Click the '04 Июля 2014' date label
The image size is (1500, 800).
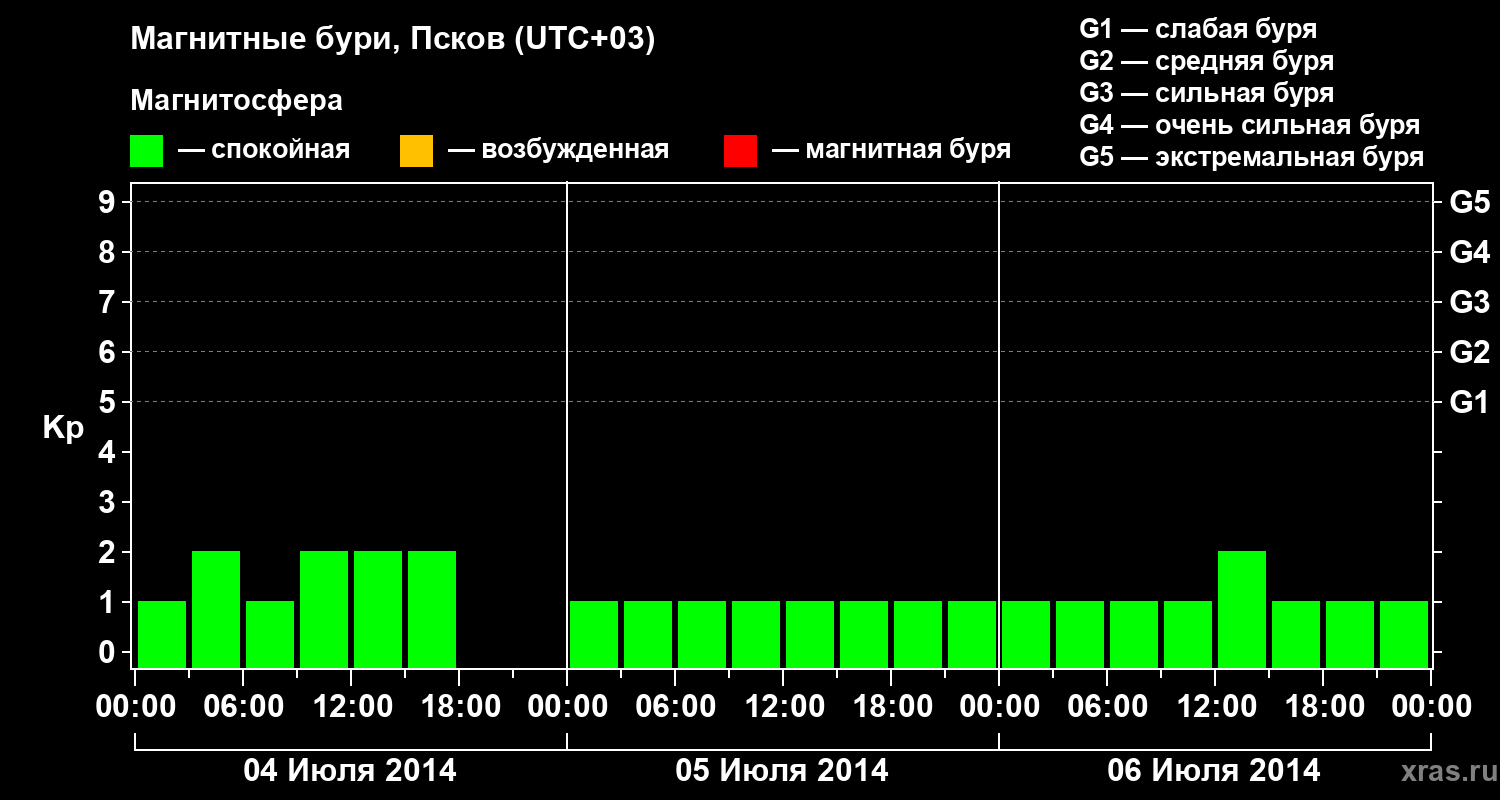click(x=350, y=771)
